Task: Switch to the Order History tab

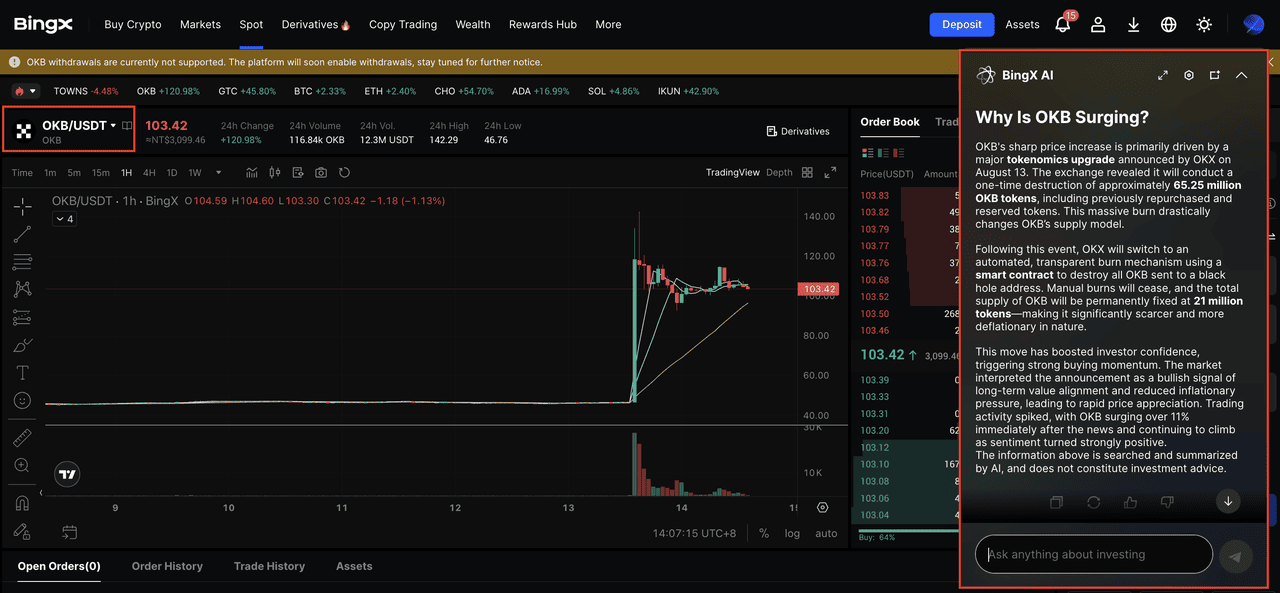Action: pos(167,566)
